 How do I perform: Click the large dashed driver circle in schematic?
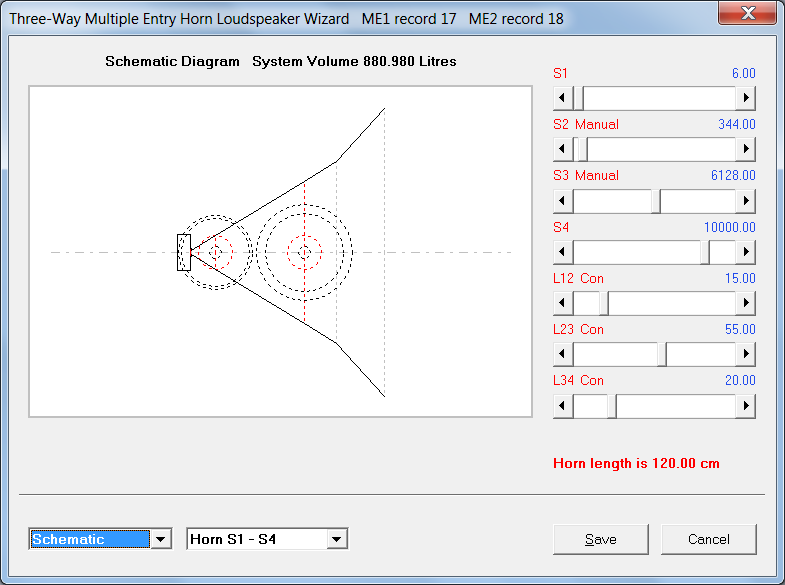coord(304,252)
